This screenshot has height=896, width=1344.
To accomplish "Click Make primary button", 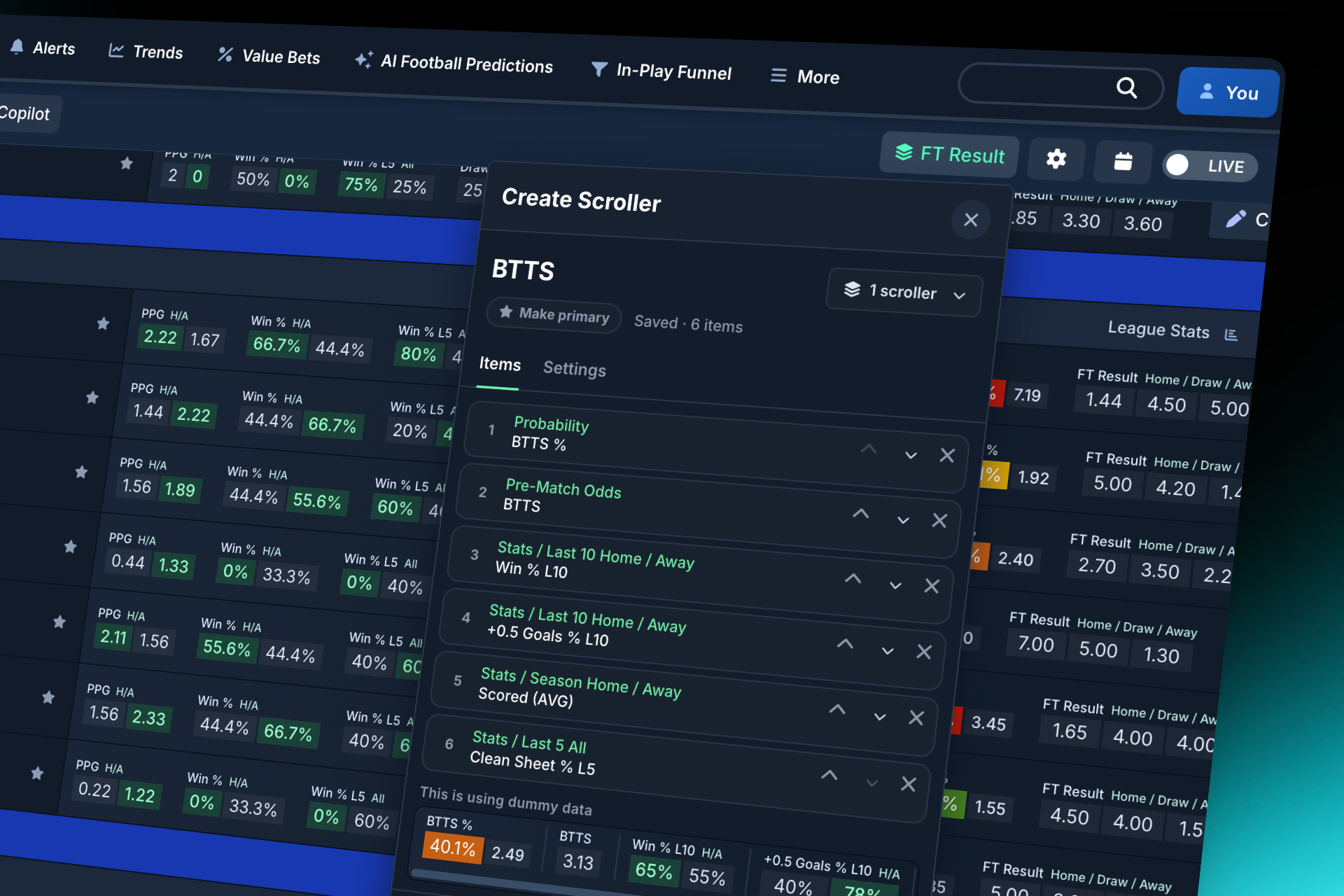I will tap(554, 316).
